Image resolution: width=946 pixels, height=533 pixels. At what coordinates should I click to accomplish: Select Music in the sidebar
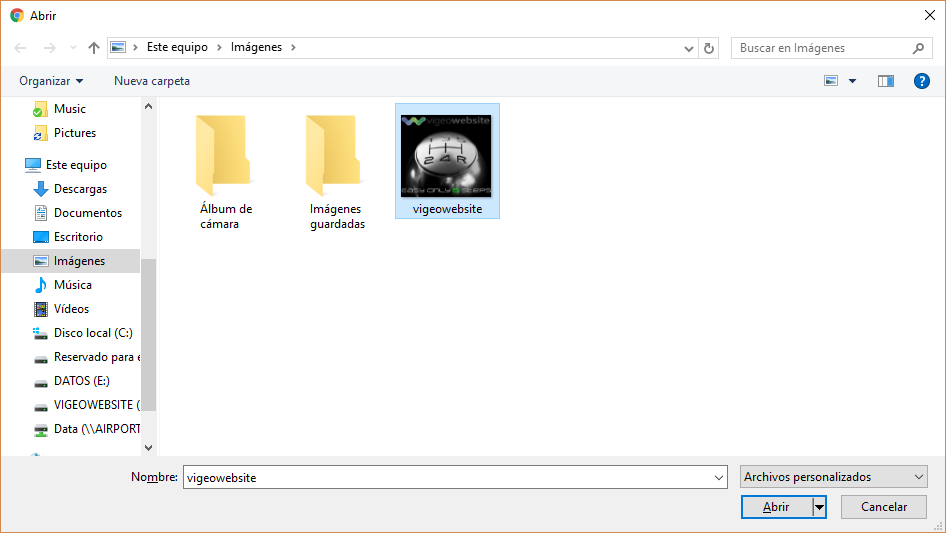click(x=71, y=109)
